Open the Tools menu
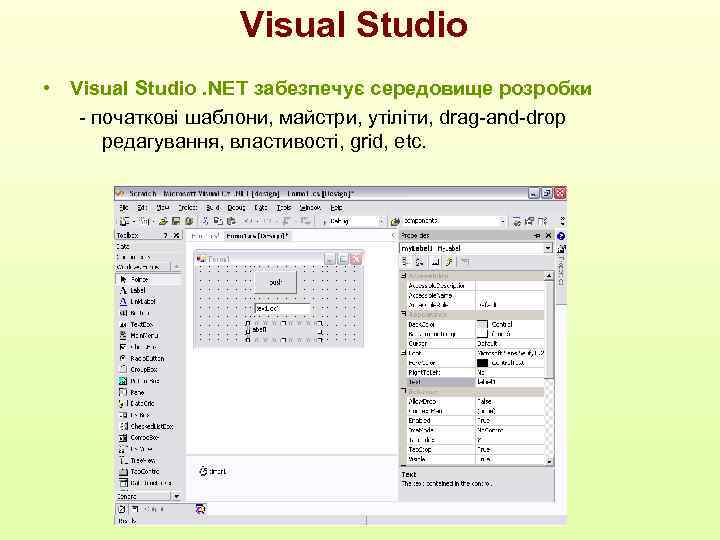The image size is (720, 540). (284, 208)
